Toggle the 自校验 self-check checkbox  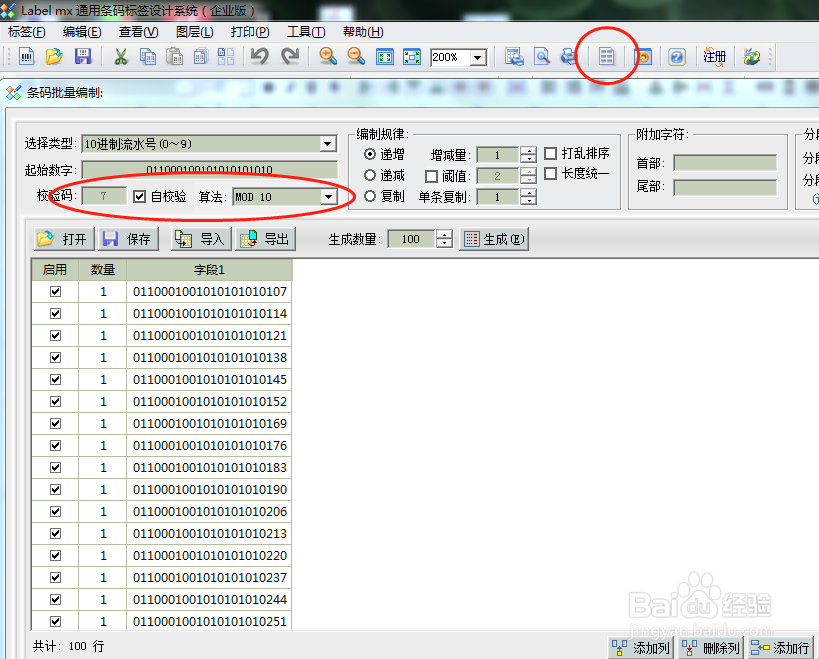139,196
